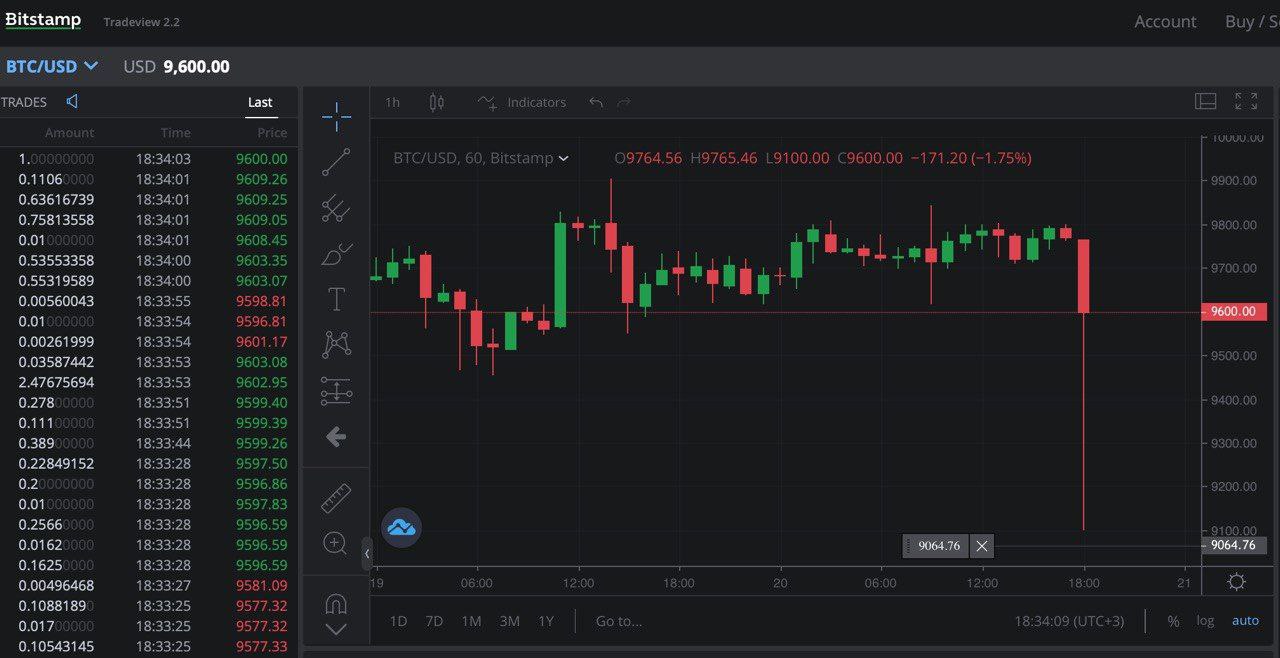Expand more drawing tools chevron at bottom
This screenshot has width=1280, height=658.
pos(336,629)
